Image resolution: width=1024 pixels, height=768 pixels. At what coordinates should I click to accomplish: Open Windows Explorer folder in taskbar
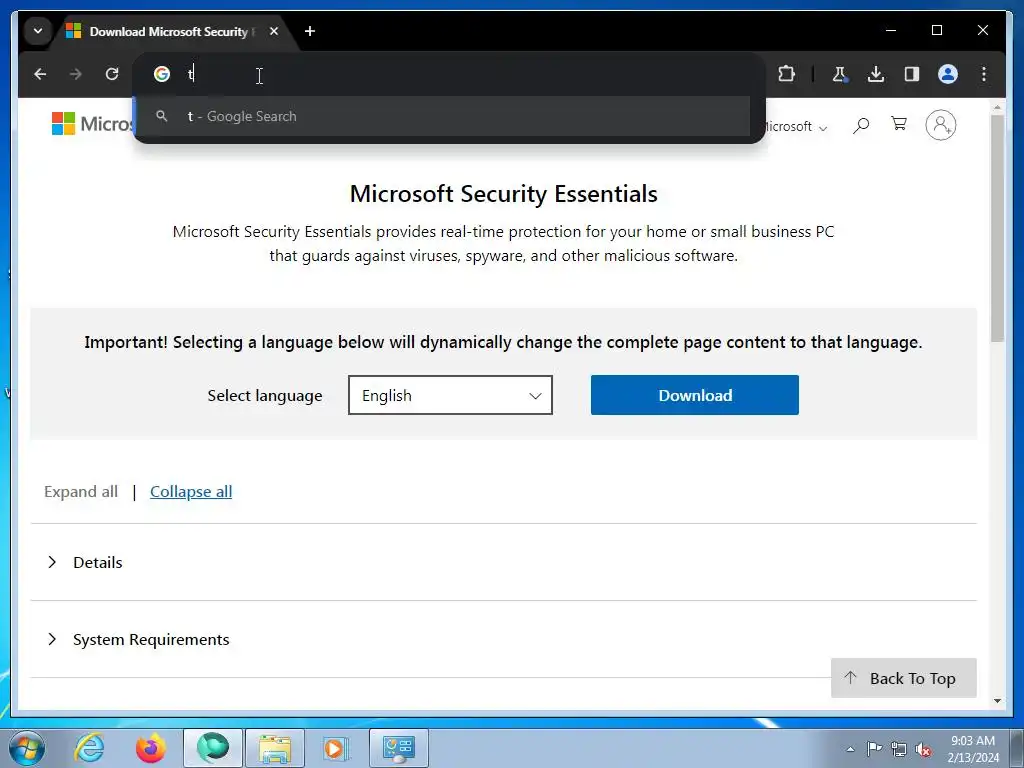[275, 748]
